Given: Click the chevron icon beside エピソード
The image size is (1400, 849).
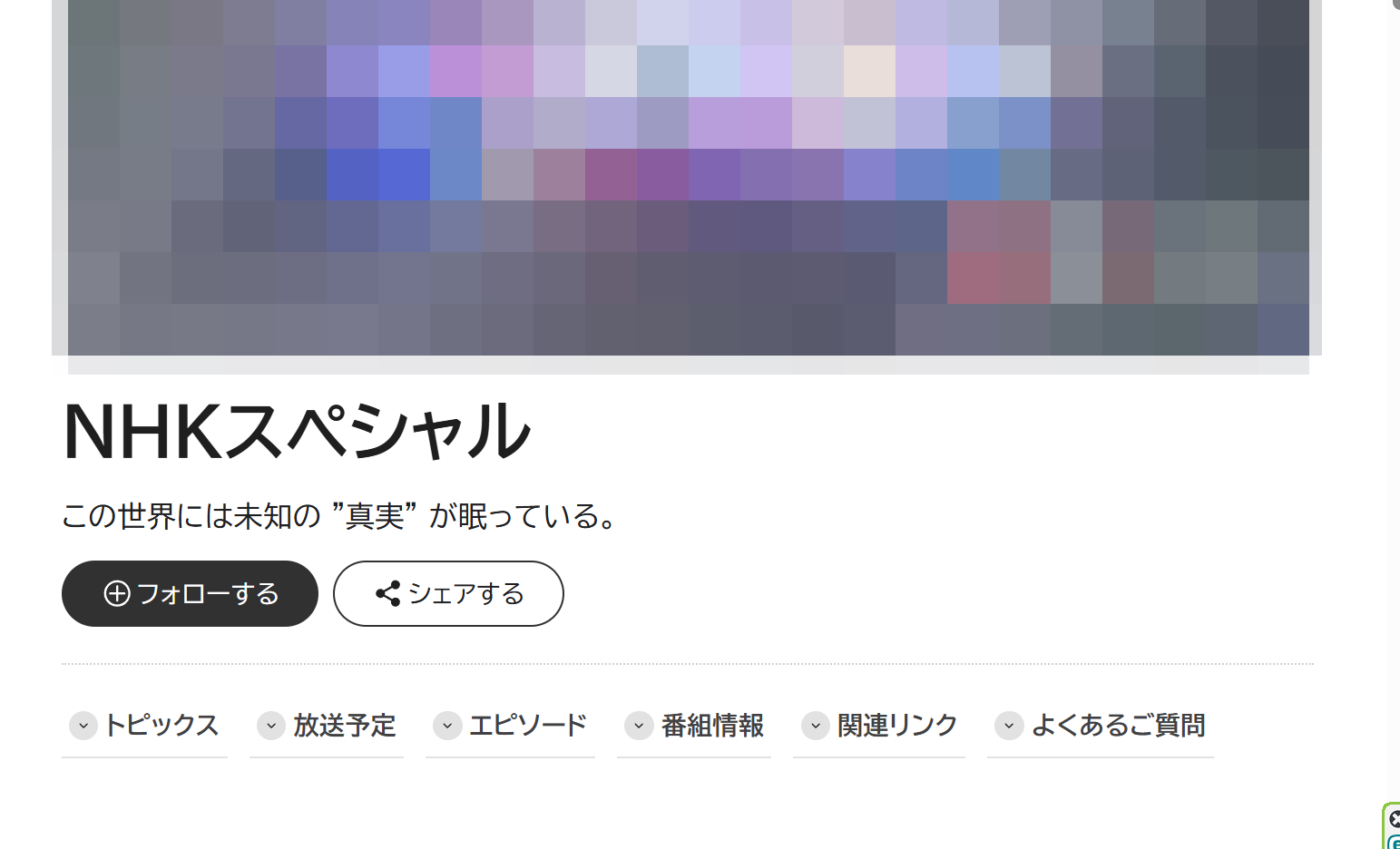Looking at the screenshot, I should pos(447,726).
